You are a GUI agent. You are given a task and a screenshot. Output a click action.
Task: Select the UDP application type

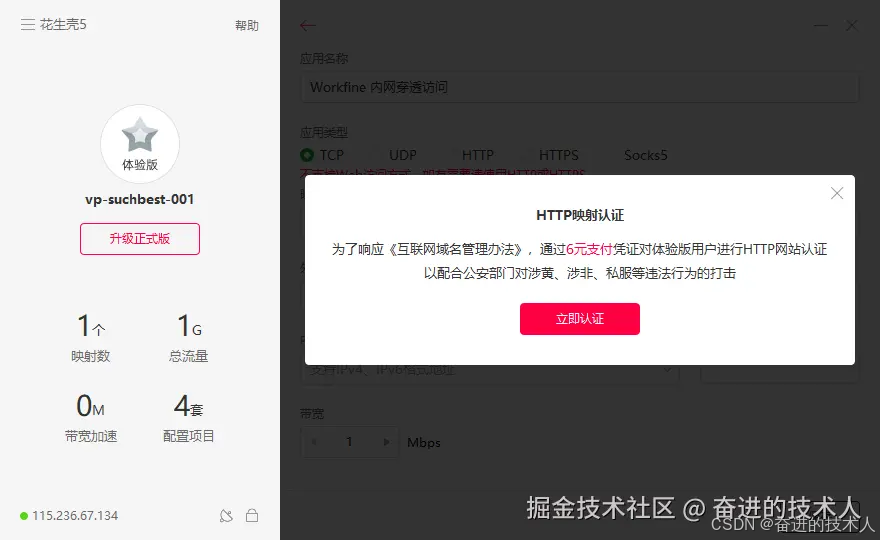tap(402, 155)
